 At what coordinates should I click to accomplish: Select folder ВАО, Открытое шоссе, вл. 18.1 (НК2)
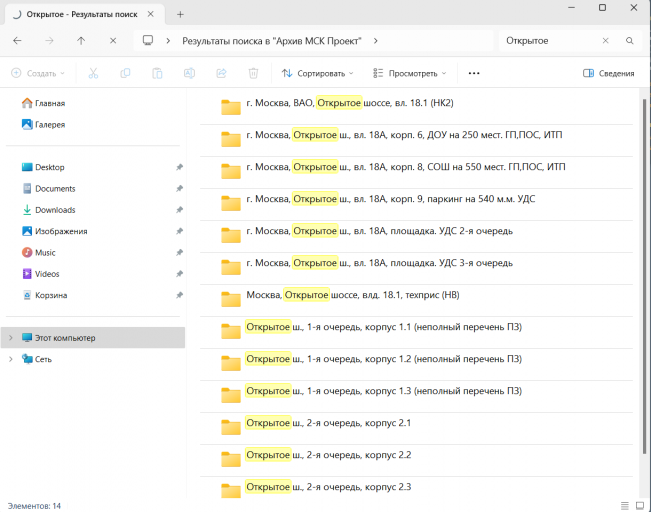click(x=416, y=107)
